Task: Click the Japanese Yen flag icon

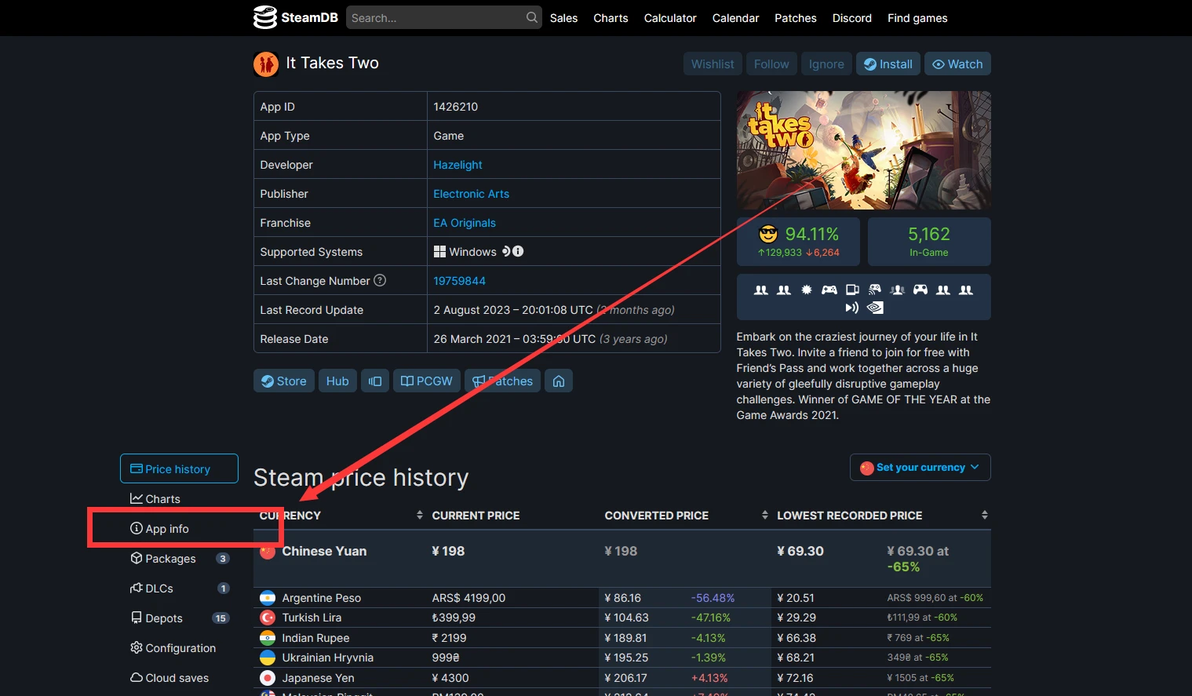Action: coord(268,678)
